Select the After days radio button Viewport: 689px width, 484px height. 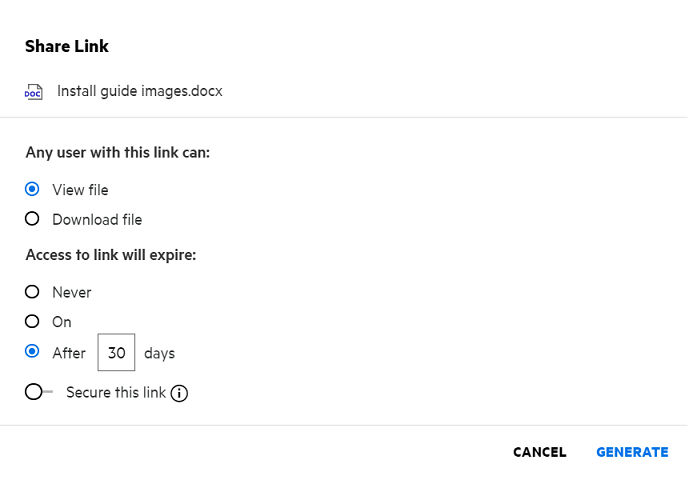click(32, 352)
